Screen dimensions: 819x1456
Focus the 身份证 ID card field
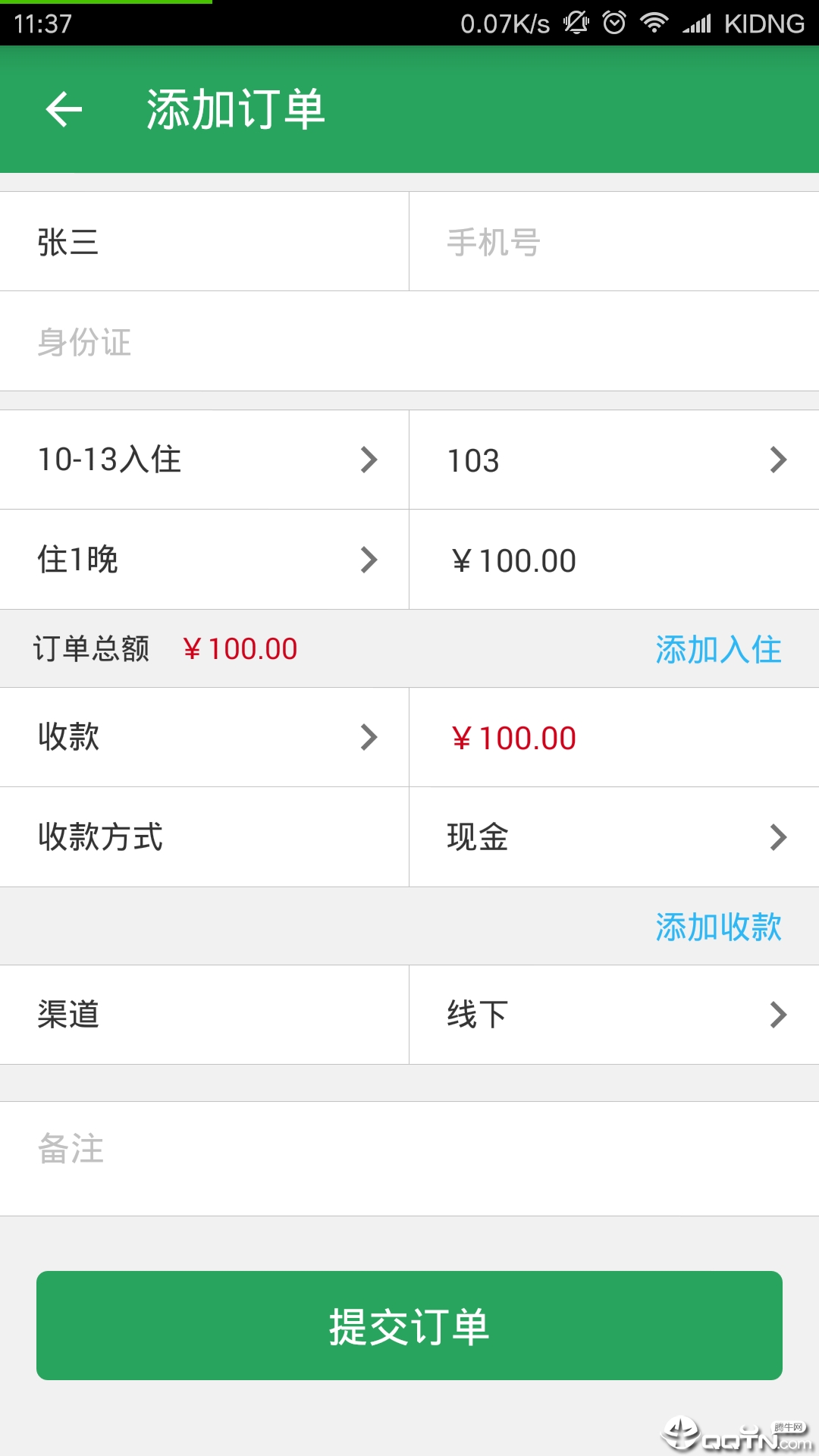coord(409,341)
